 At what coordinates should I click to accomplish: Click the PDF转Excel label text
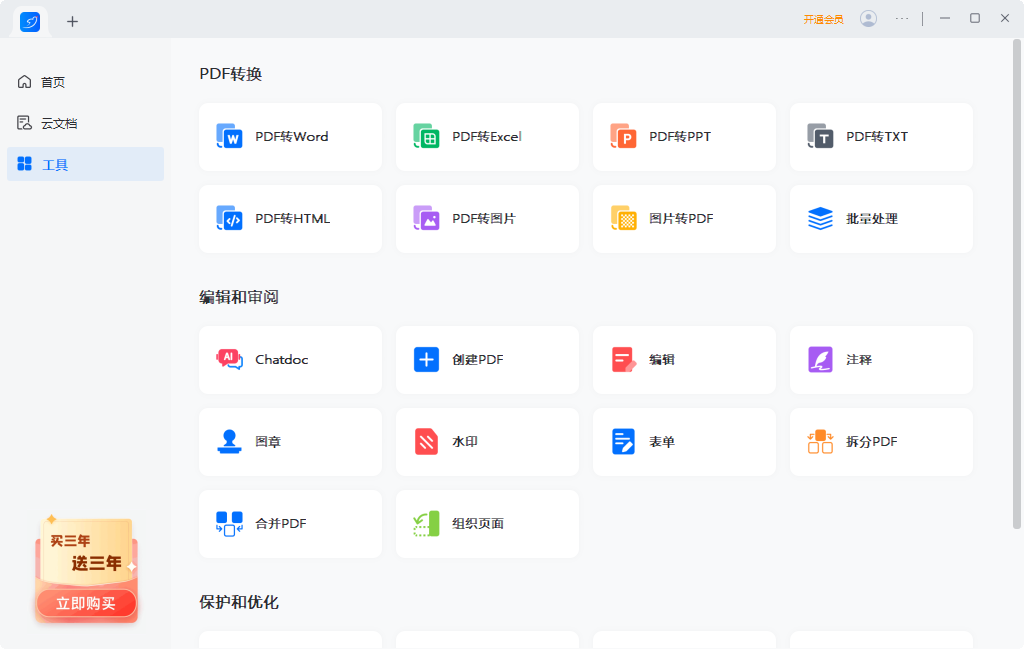coord(487,136)
